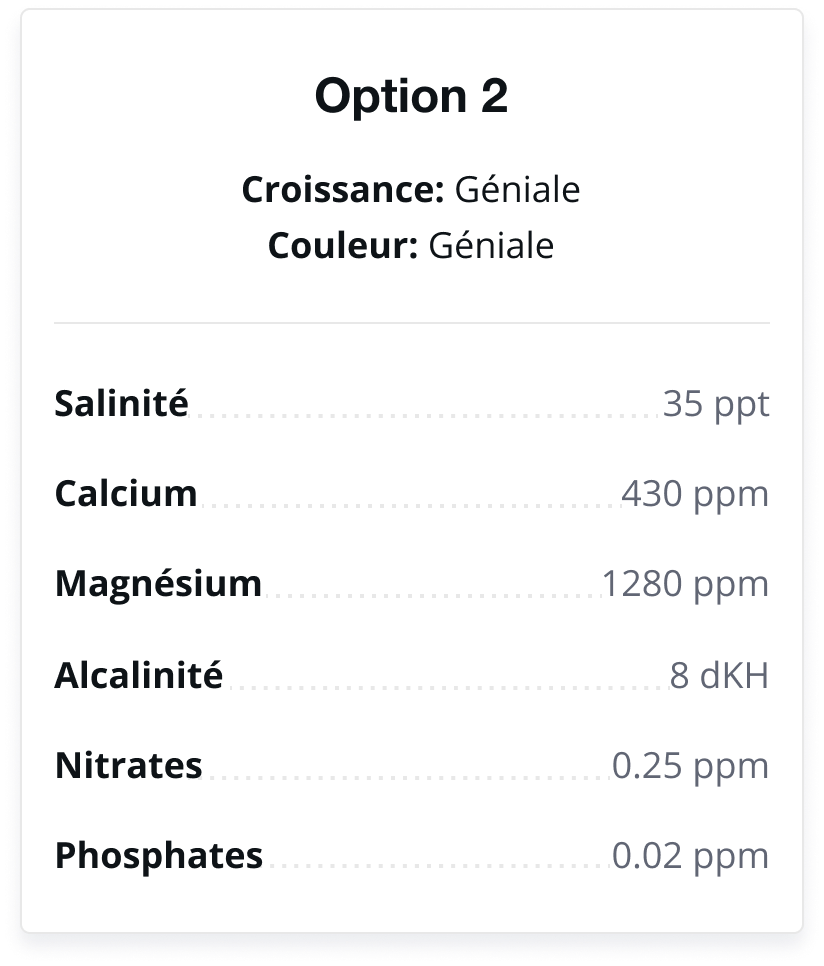Select the 1280 ppm magnesium value

685,585
